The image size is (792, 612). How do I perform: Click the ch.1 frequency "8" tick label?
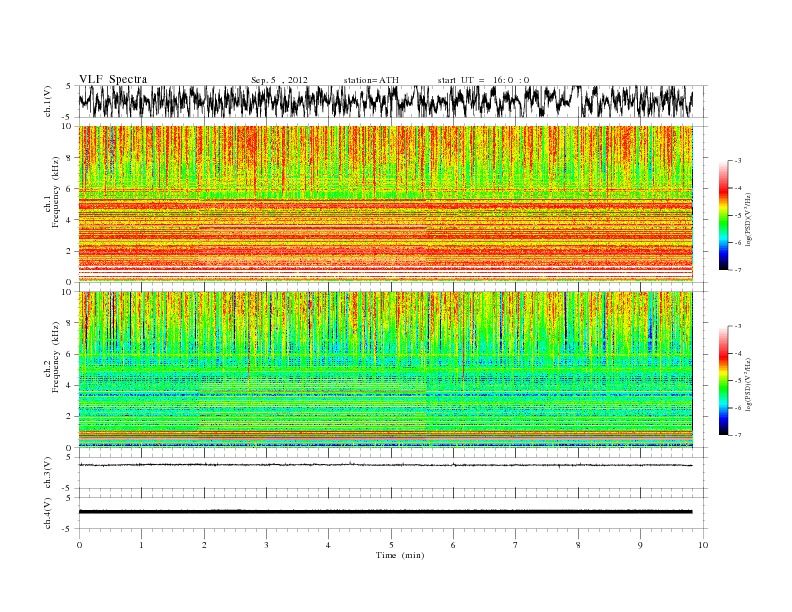tap(70, 158)
